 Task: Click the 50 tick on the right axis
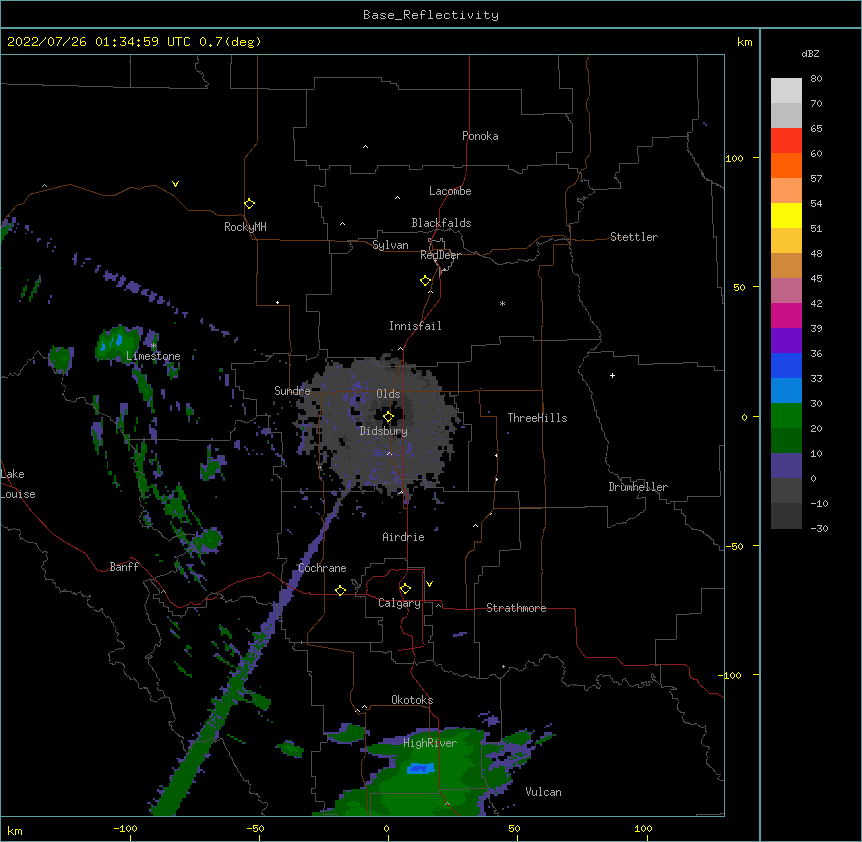[739, 287]
